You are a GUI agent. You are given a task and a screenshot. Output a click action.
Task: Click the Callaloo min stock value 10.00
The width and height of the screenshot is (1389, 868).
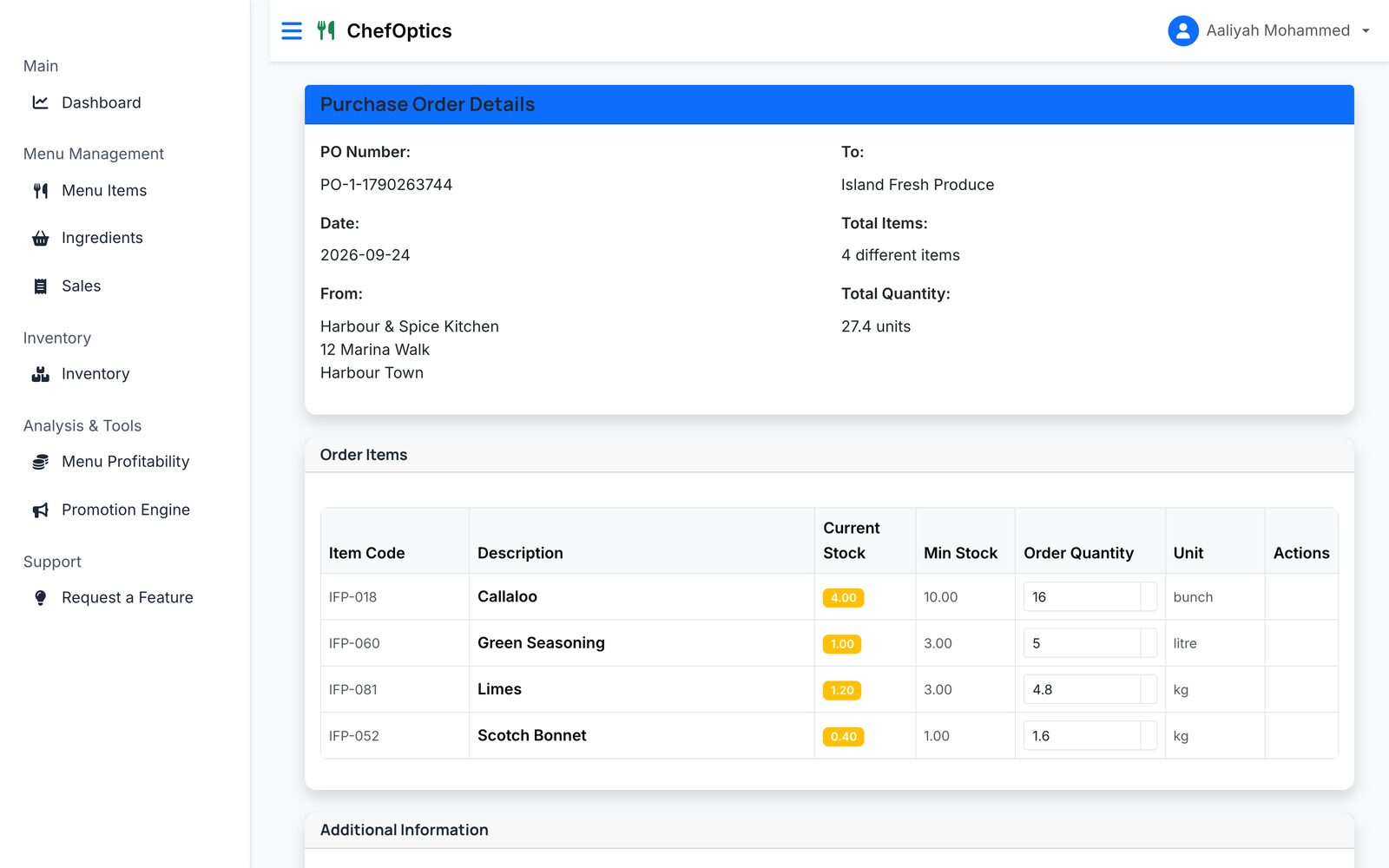click(x=940, y=597)
